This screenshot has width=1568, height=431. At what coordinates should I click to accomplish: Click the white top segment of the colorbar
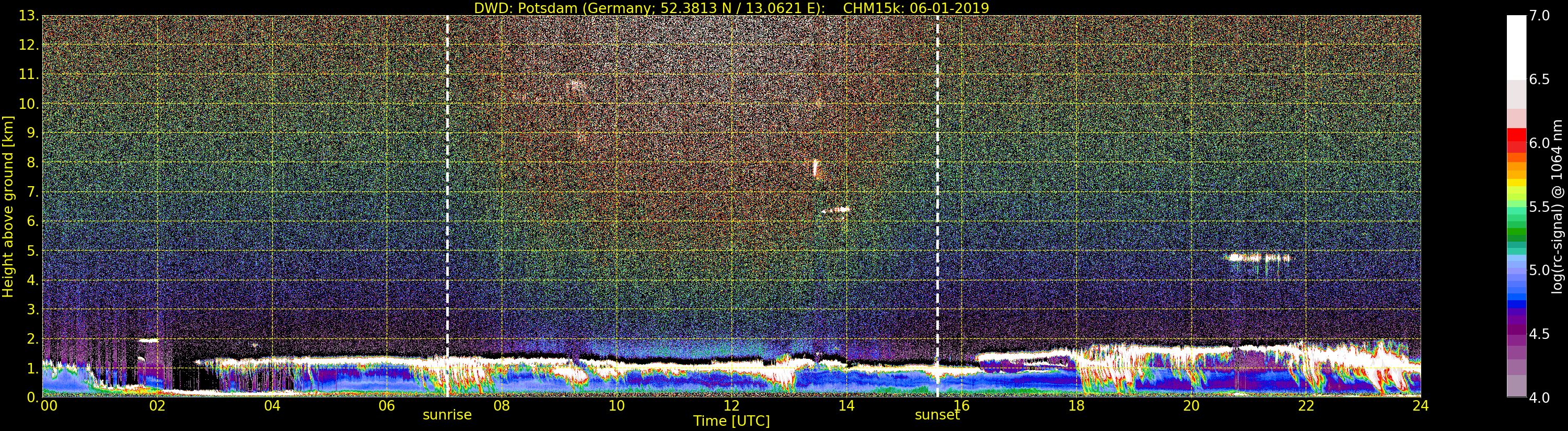point(1516,48)
